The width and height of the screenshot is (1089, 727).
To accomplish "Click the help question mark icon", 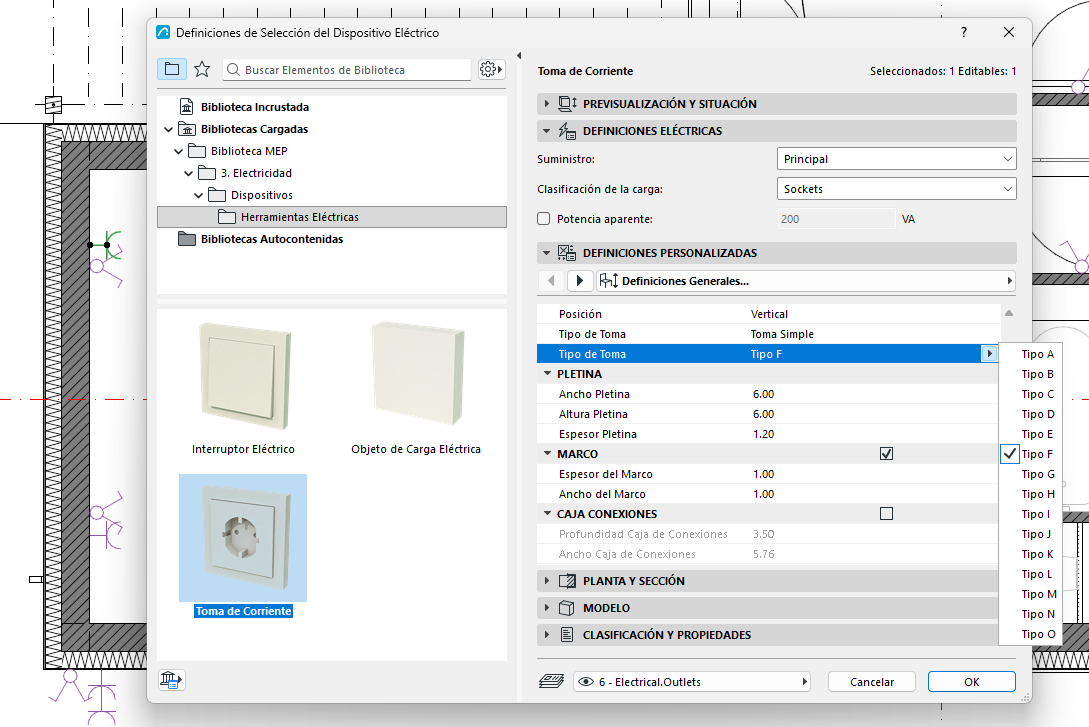I will pyautogui.click(x=964, y=32).
